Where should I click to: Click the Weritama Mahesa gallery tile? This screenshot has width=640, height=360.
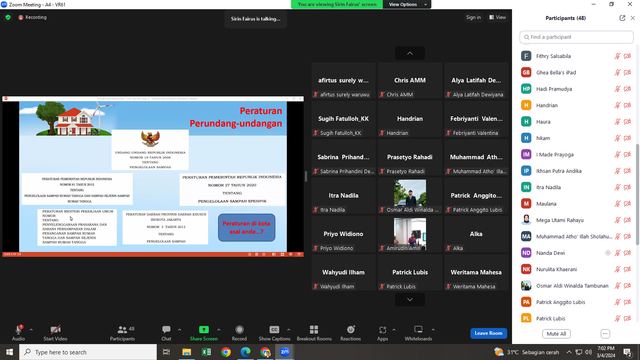point(476,272)
